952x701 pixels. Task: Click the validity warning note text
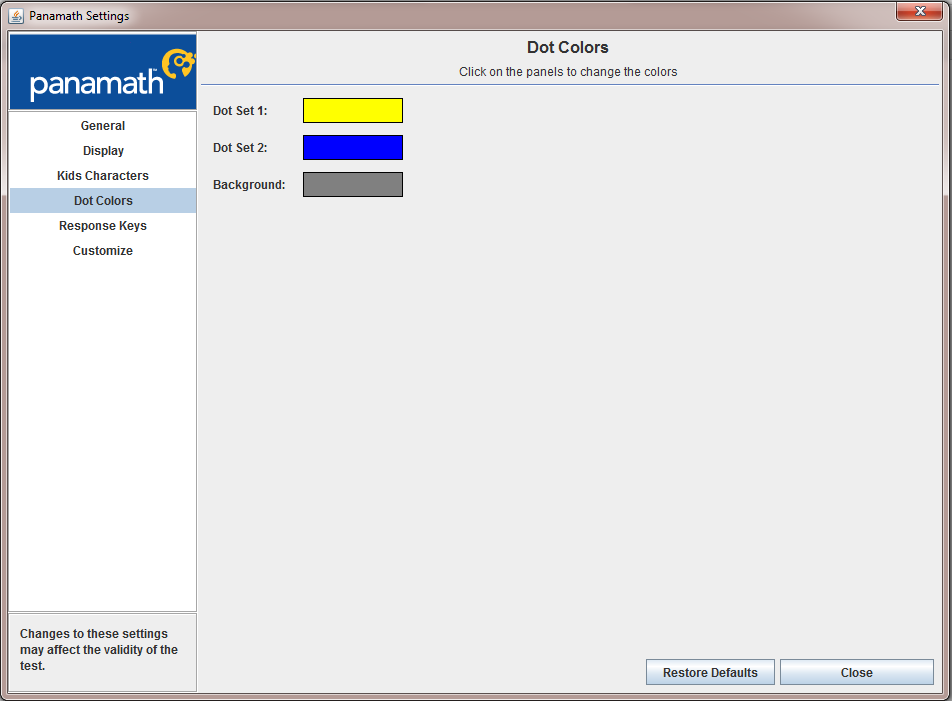point(98,649)
